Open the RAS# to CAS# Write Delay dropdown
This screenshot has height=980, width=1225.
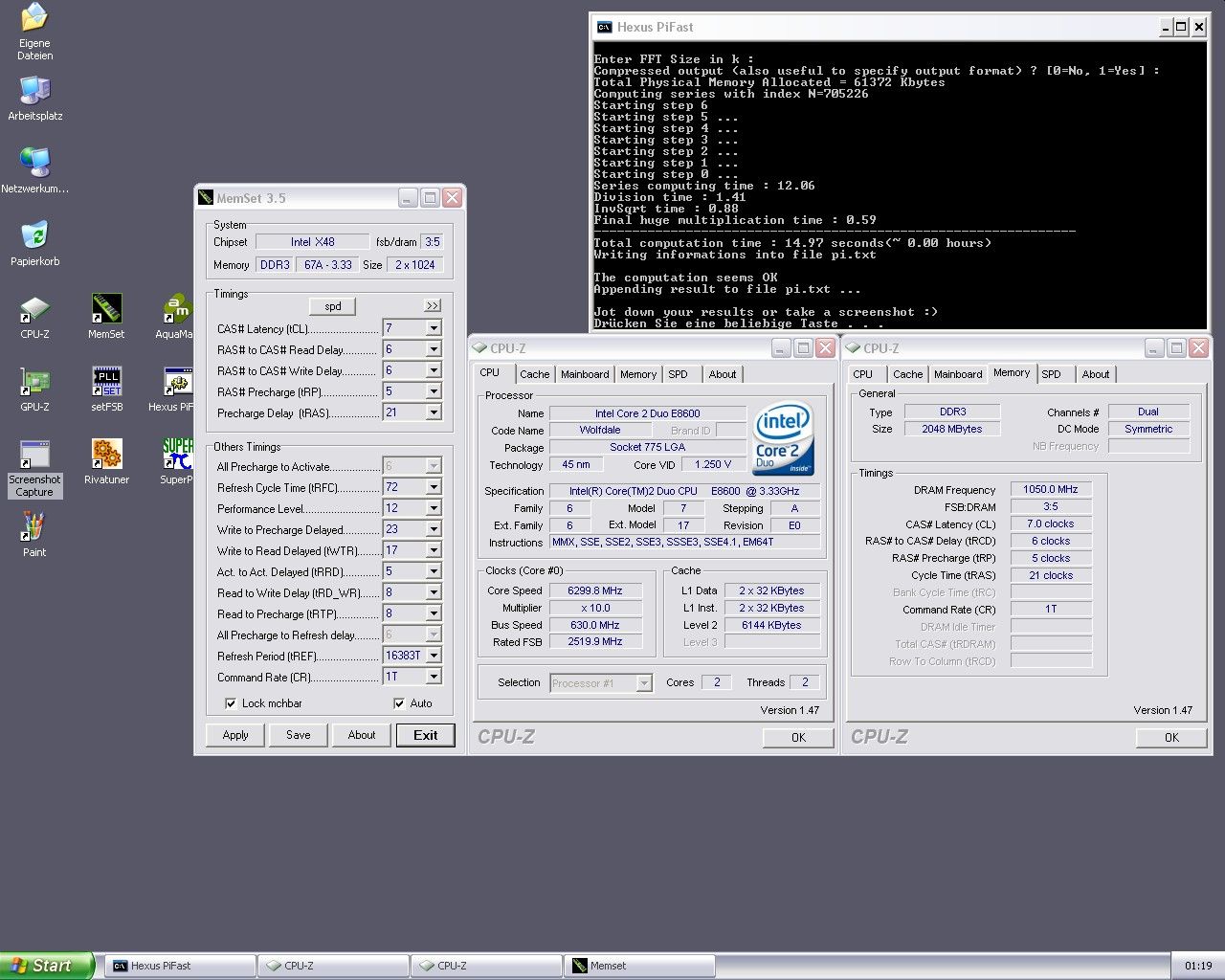434,370
